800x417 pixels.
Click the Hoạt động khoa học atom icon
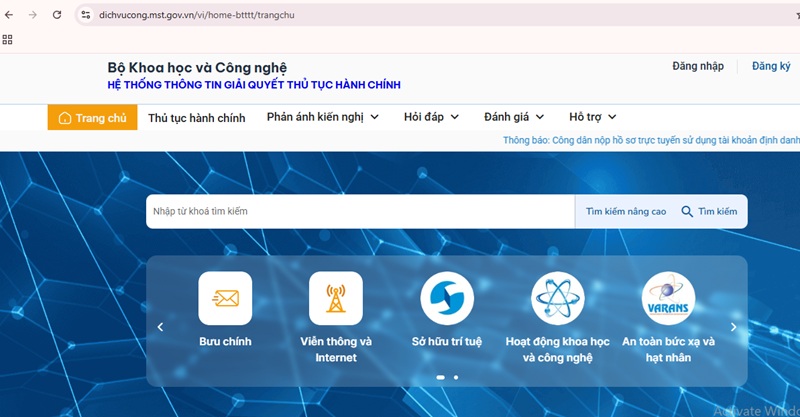pyautogui.click(x=557, y=298)
